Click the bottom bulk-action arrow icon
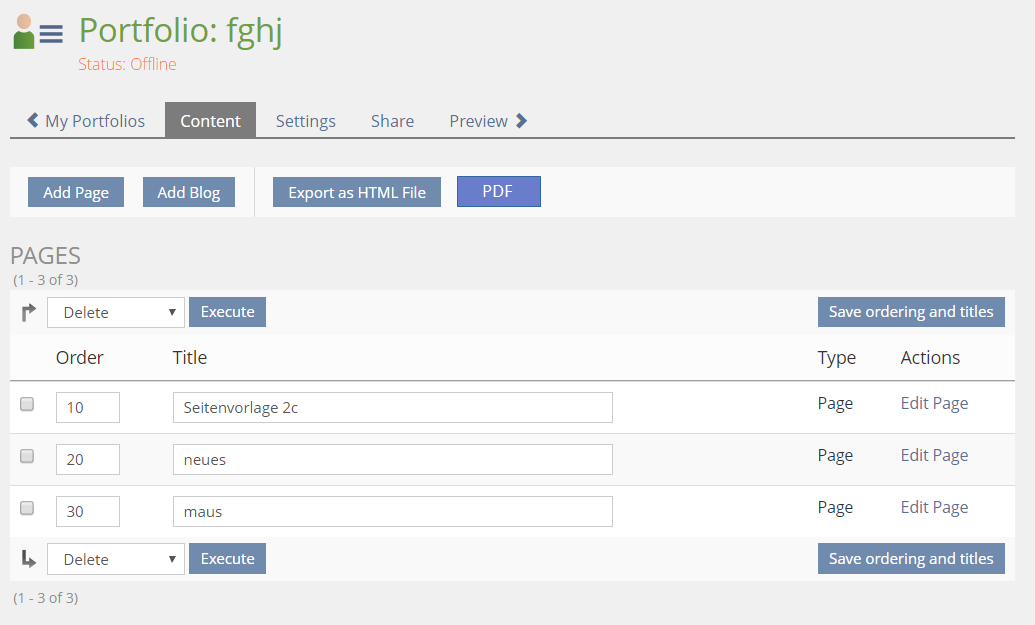Screen dimensions: 1035x625 click(28, 559)
